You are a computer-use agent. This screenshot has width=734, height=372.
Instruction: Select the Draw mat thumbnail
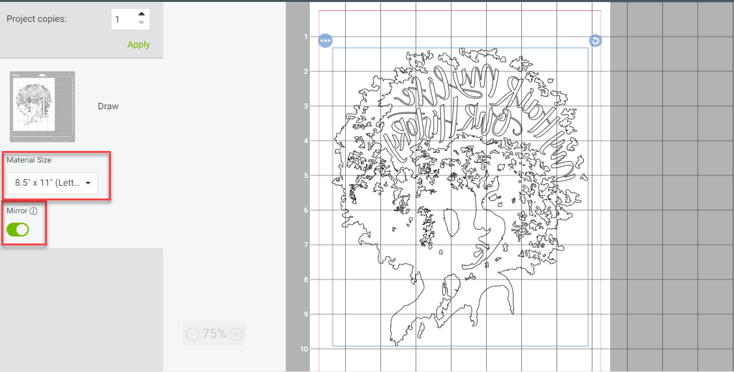(x=43, y=106)
